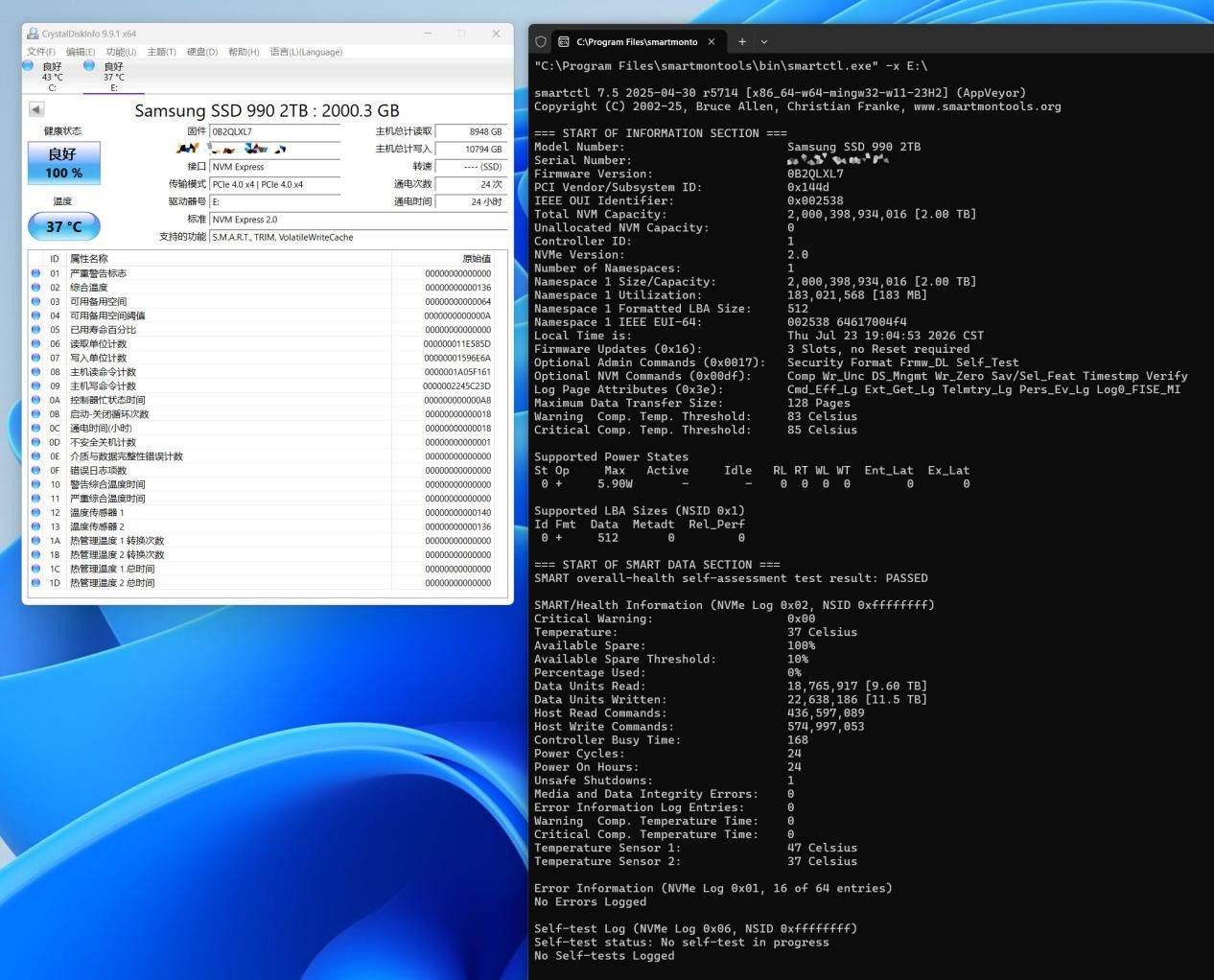
Task: Click status dot for 0B 启动-关闭循环次数
Action: tap(36, 414)
